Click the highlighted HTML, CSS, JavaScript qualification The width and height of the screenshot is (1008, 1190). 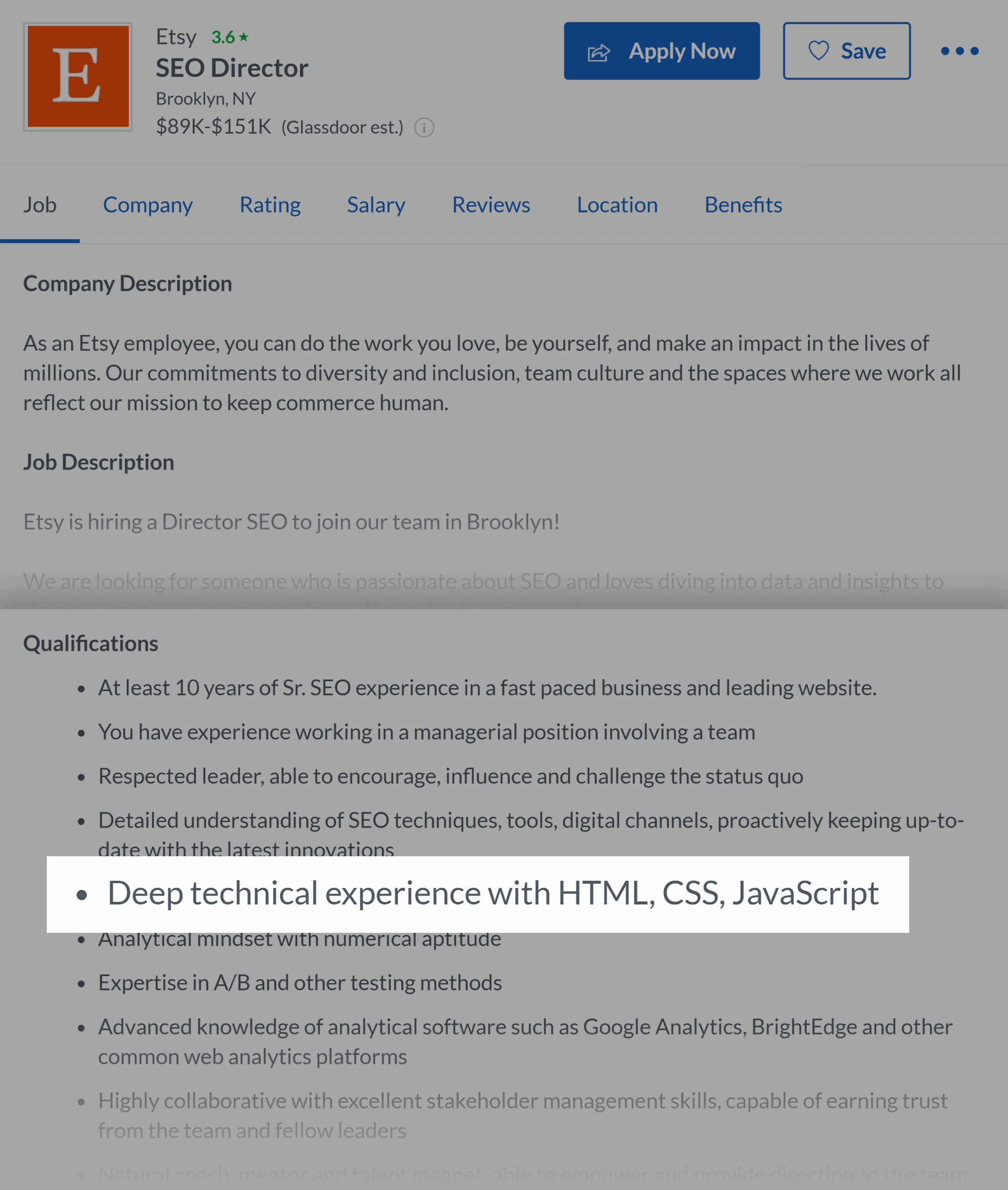coord(493,891)
